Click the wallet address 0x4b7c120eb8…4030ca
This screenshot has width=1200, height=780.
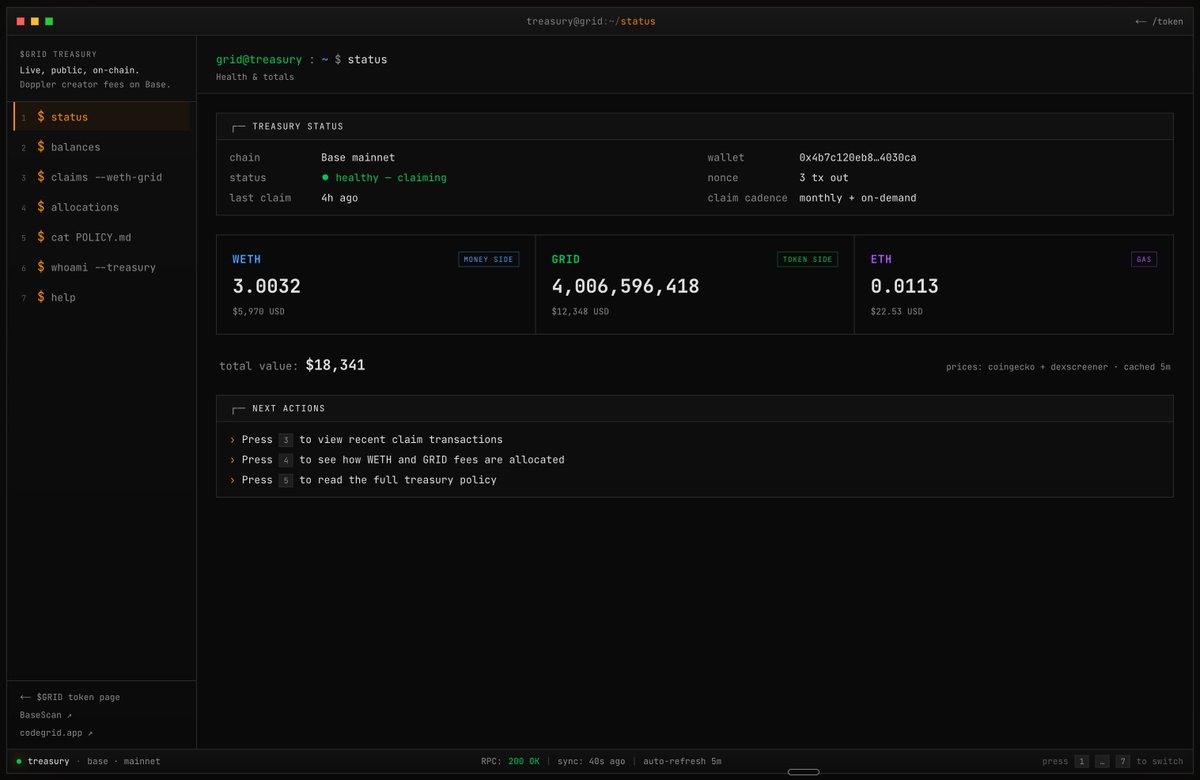(858, 158)
